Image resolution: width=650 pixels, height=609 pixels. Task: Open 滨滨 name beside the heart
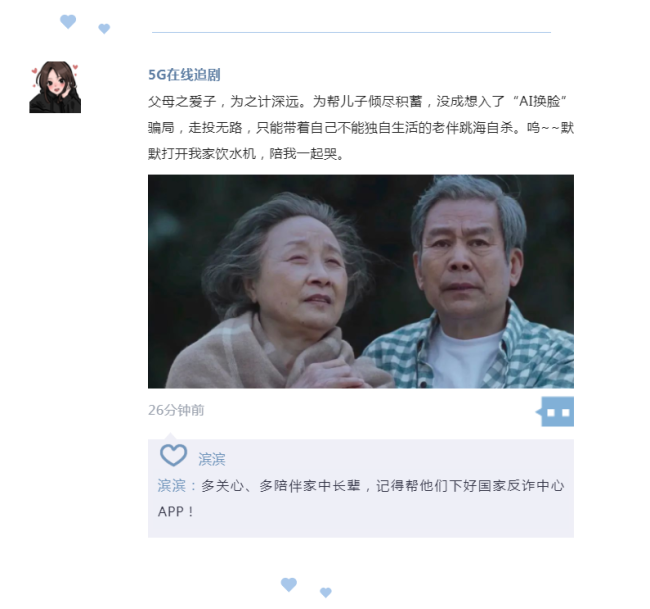click(212, 459)
